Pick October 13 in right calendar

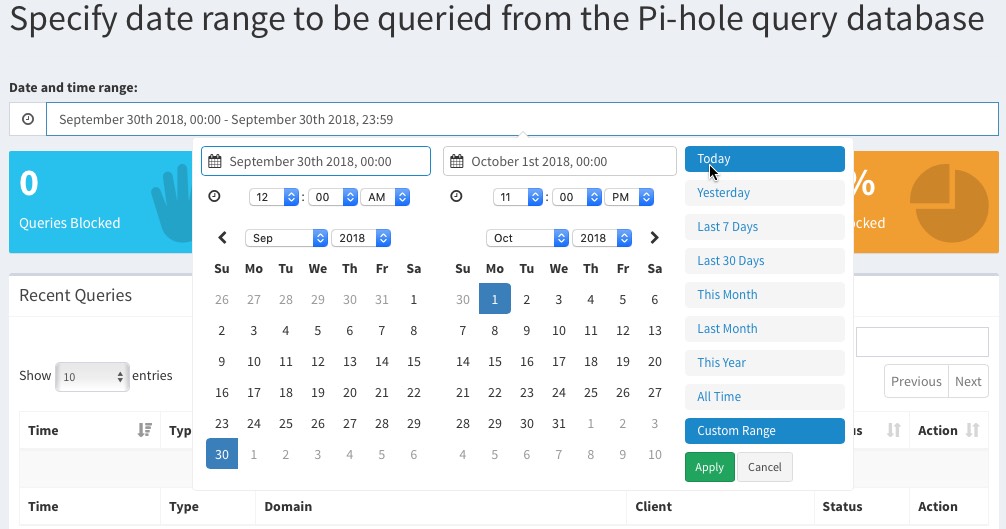(654, 330)
